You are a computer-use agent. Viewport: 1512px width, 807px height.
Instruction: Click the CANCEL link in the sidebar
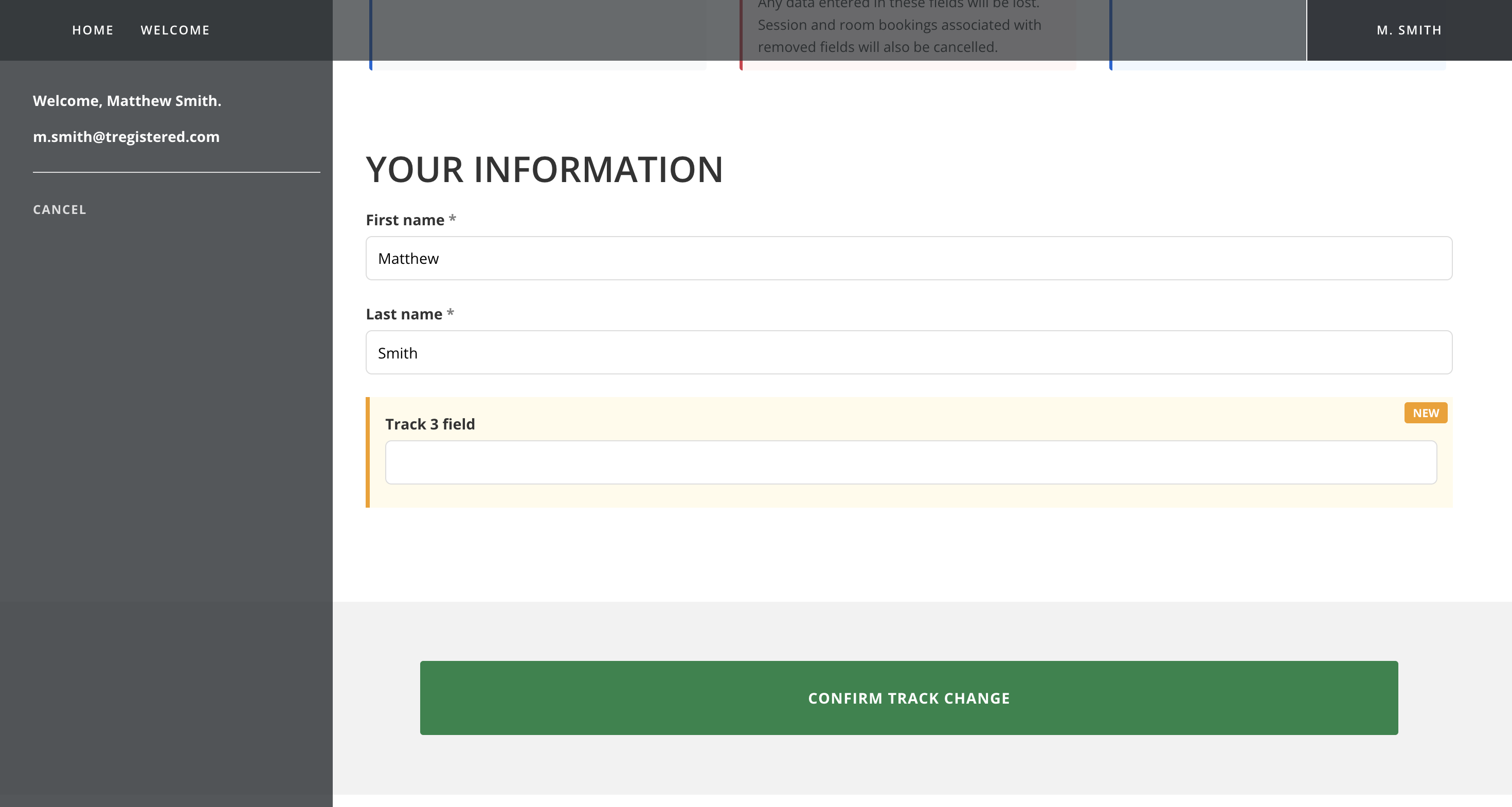coord(59,209)
